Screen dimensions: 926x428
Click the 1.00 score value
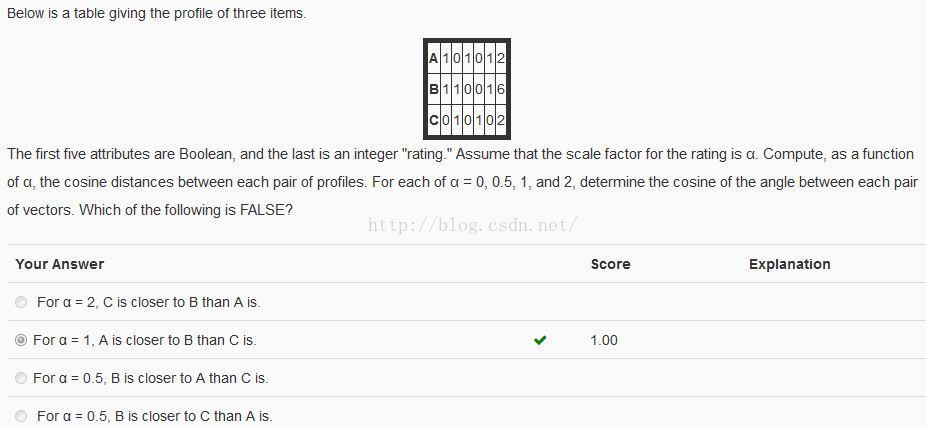[x=604, y=340]
